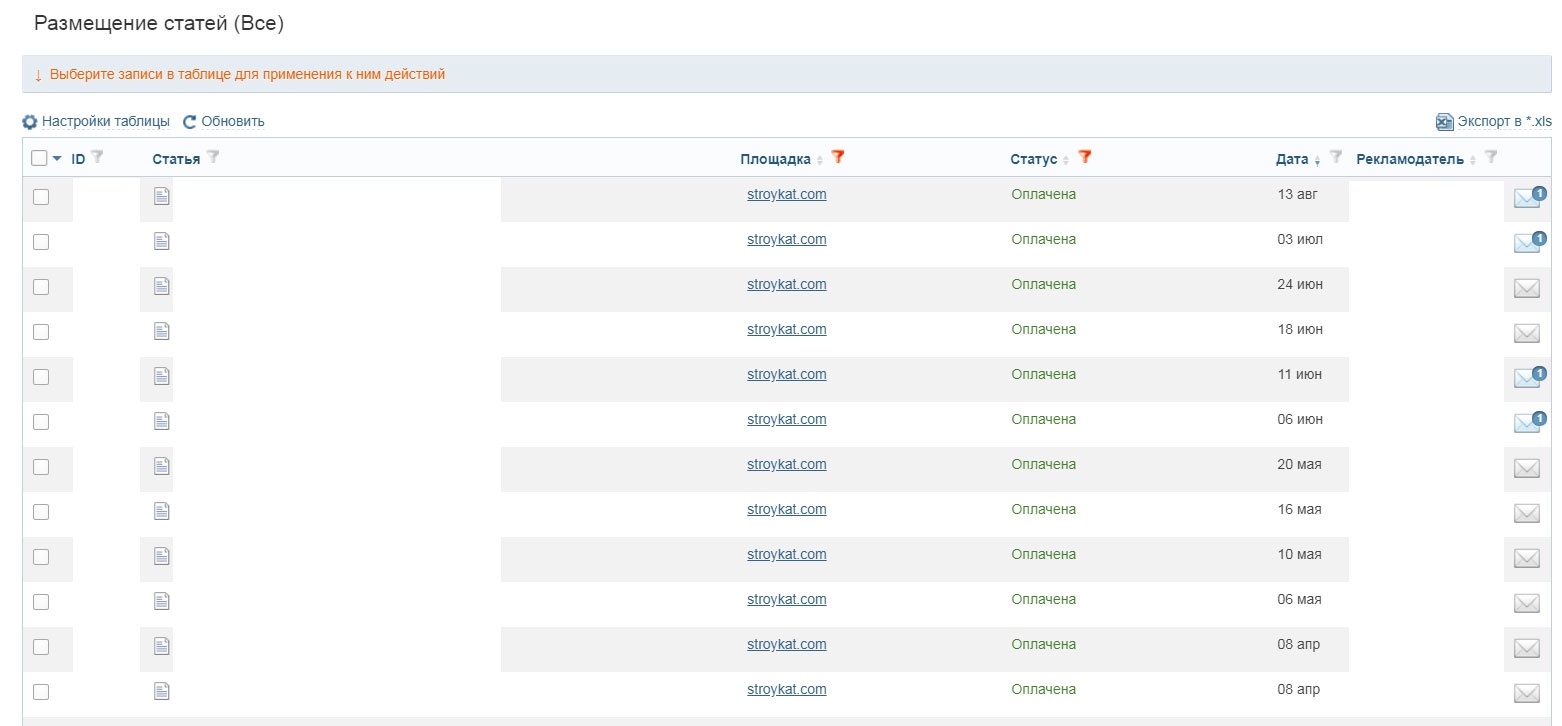Viewport: 1562px width, 726px height.
Task: Tick the checkbox for the 13 авг row
Action: pyautogui.click(x=41, y=197)
